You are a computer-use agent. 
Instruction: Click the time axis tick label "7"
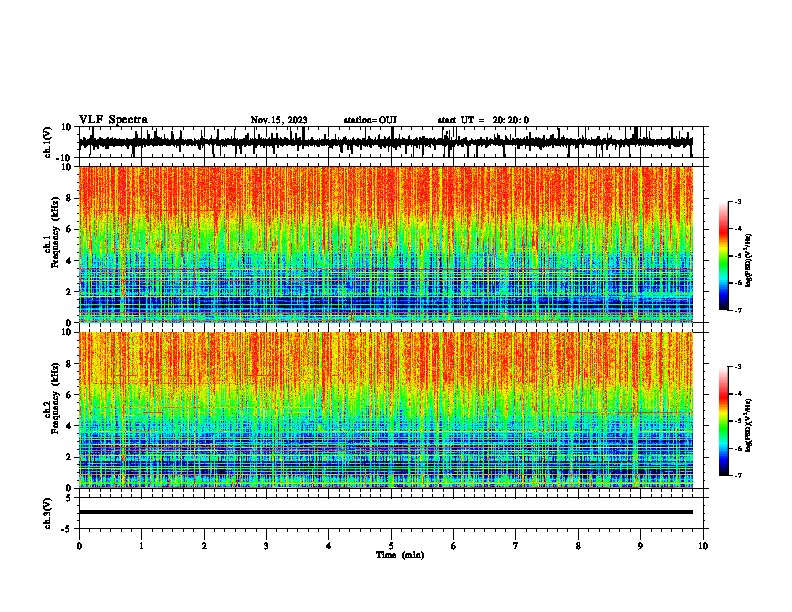[x=516, y=546]
